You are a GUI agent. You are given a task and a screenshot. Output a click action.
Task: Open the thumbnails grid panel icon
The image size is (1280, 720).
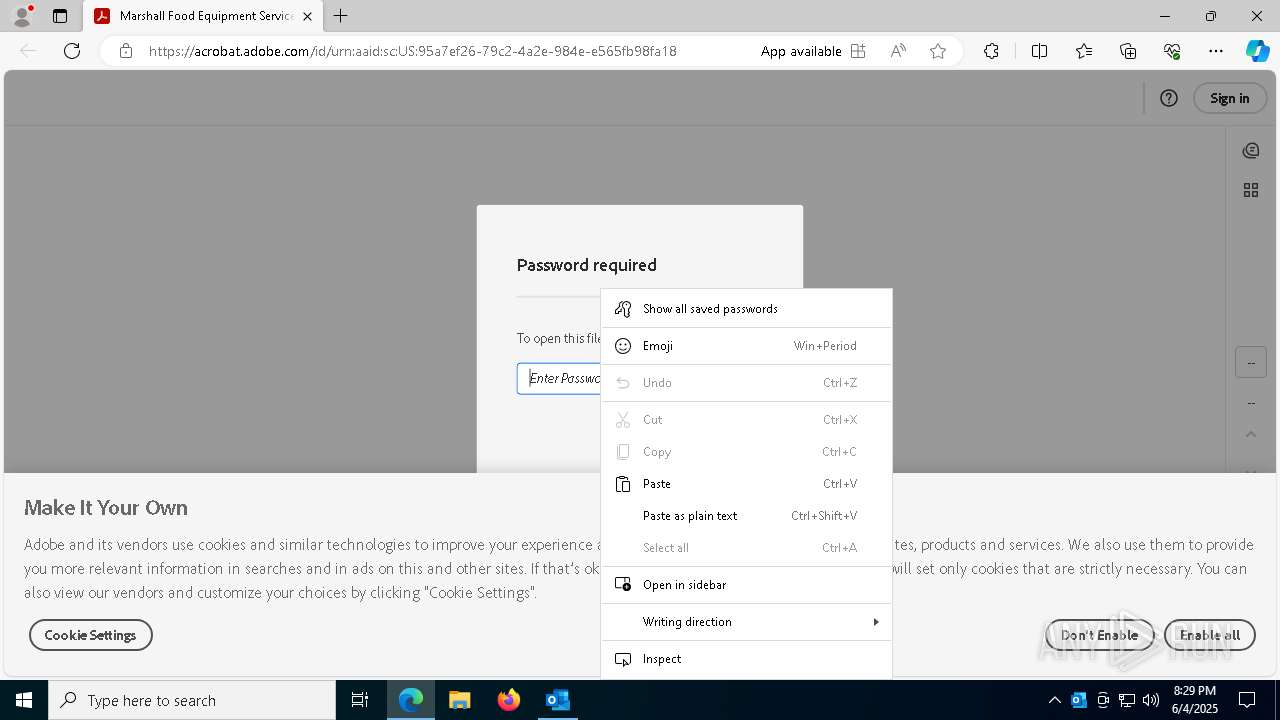click(x=1251, y=190)
